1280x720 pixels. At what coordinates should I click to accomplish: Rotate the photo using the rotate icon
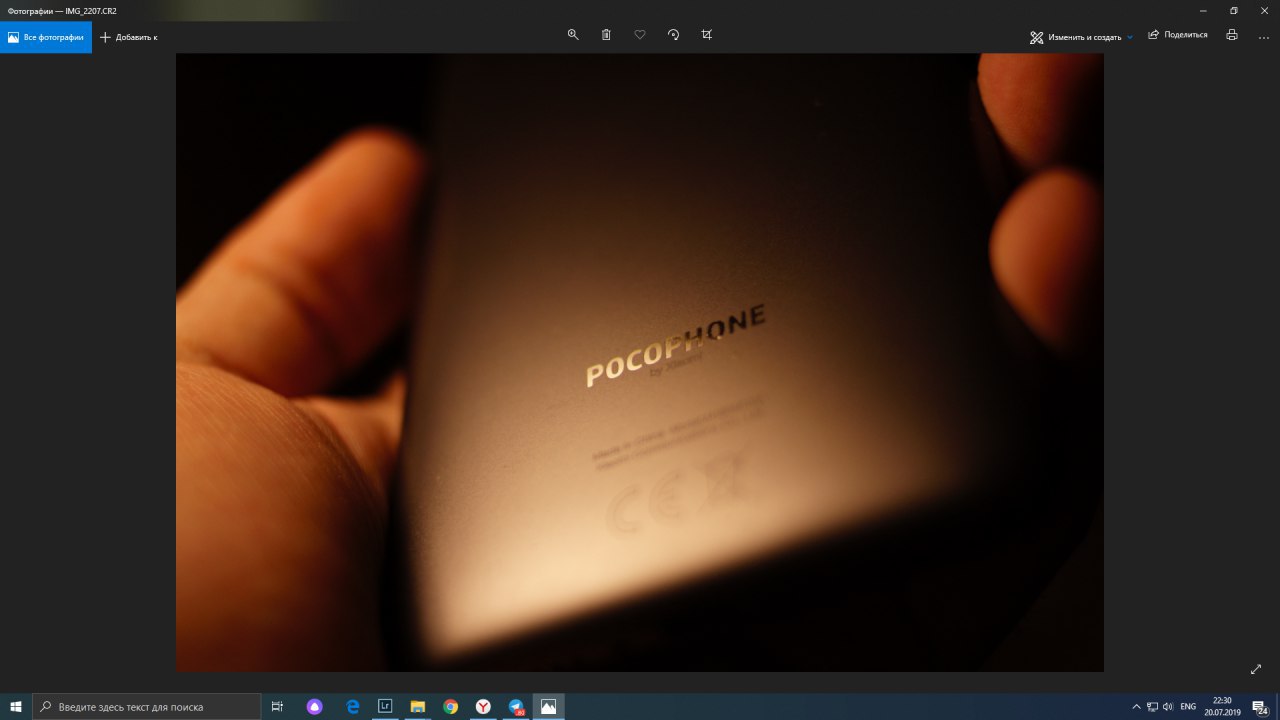[673, 34]
